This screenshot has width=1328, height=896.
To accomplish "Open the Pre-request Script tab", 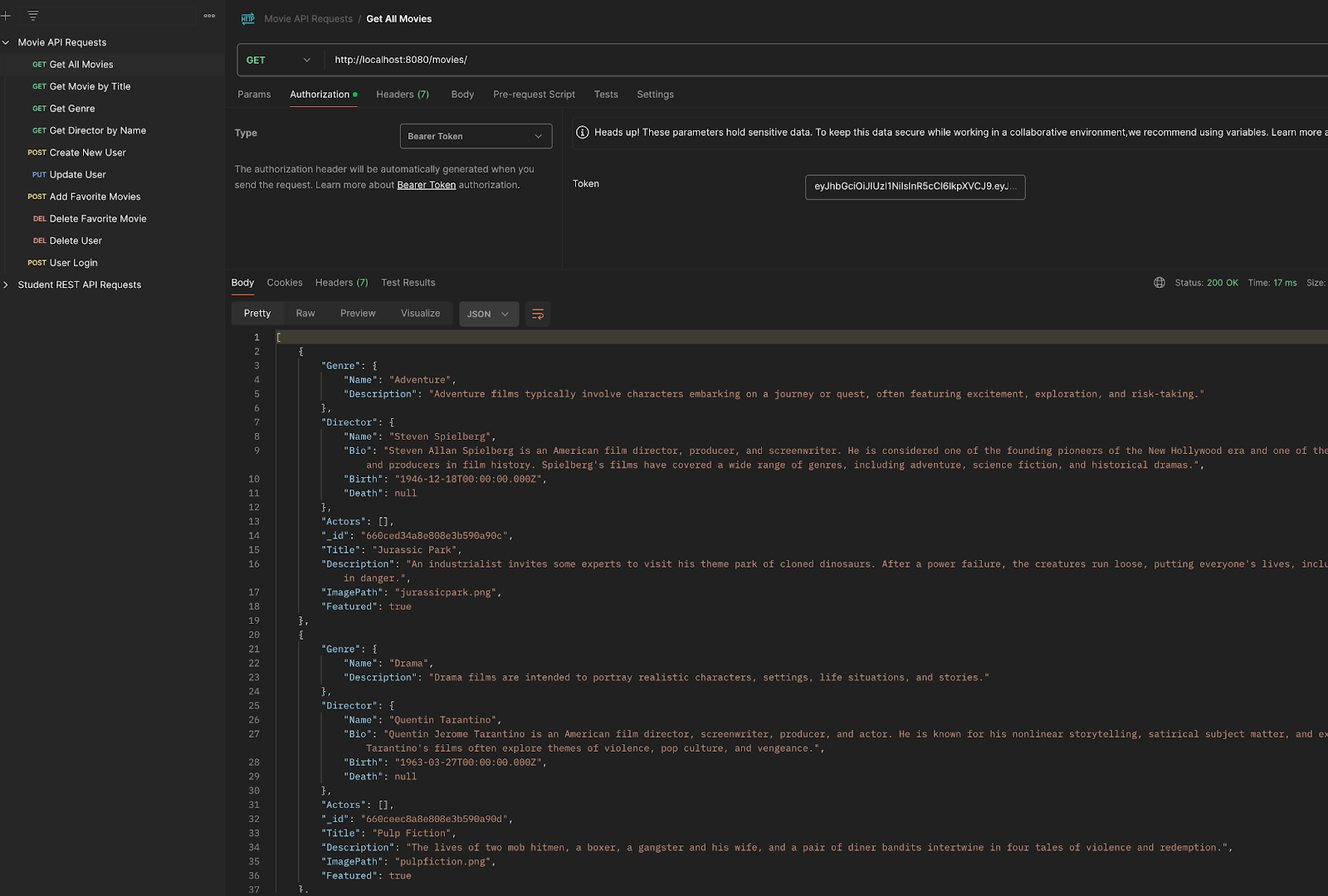I will pyautogui.click(x=534, y=95).
